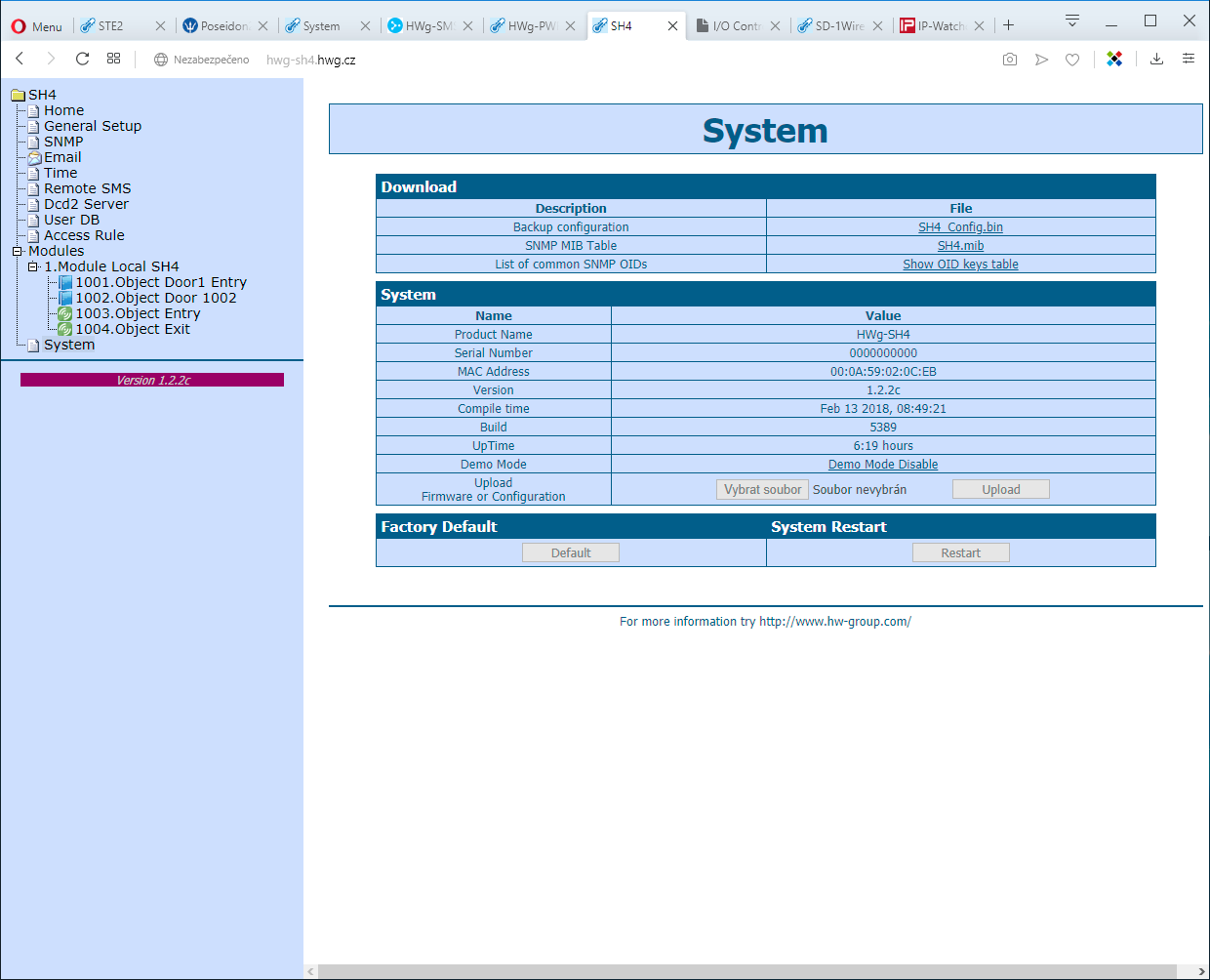Close the STE2 tab
Screen dimensions: 1210x980
(x=160, y=26)
